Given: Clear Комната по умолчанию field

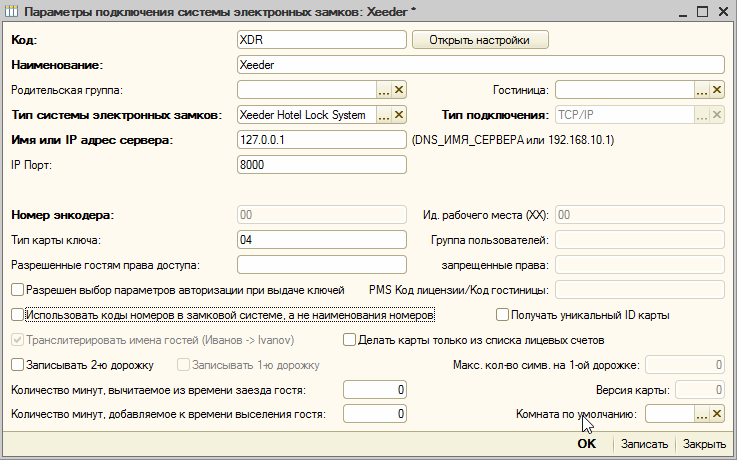Looking at the screenshot, I should tap(717, 414).
